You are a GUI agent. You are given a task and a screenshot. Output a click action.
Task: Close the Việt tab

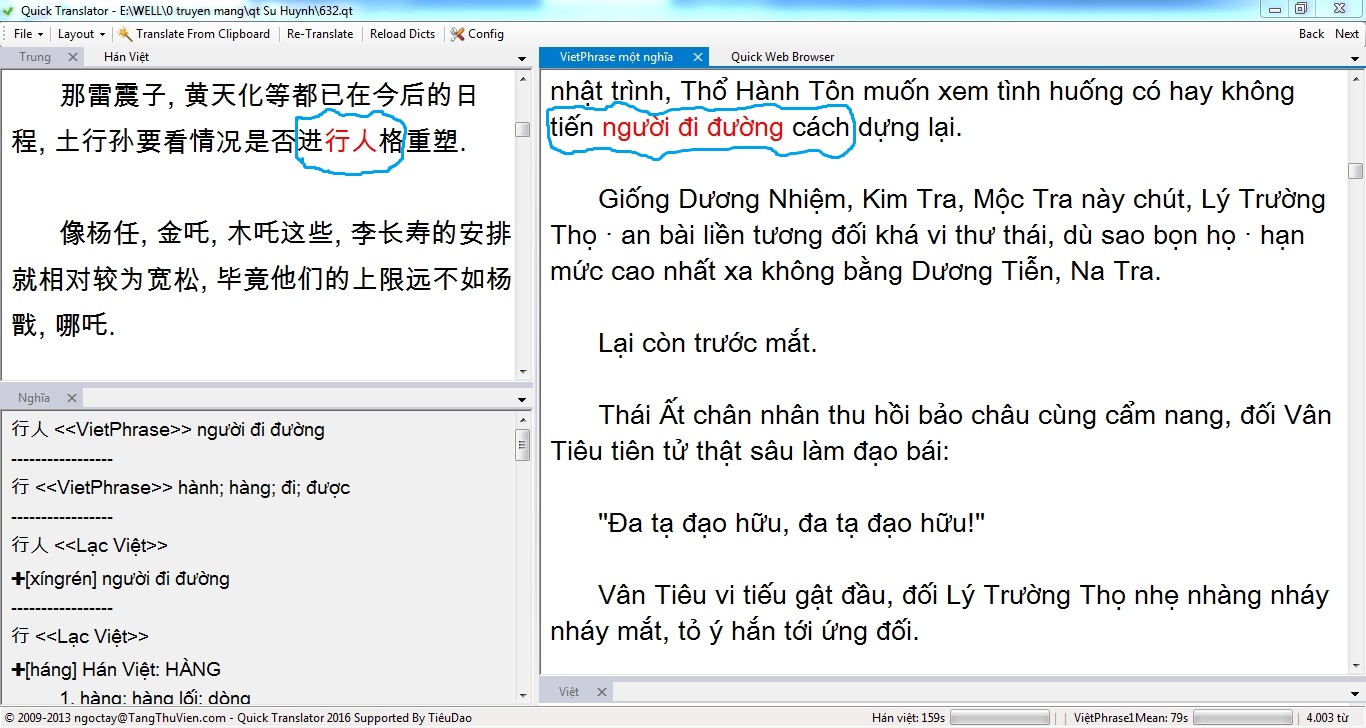pyautogui.click(x=601, y=691)
